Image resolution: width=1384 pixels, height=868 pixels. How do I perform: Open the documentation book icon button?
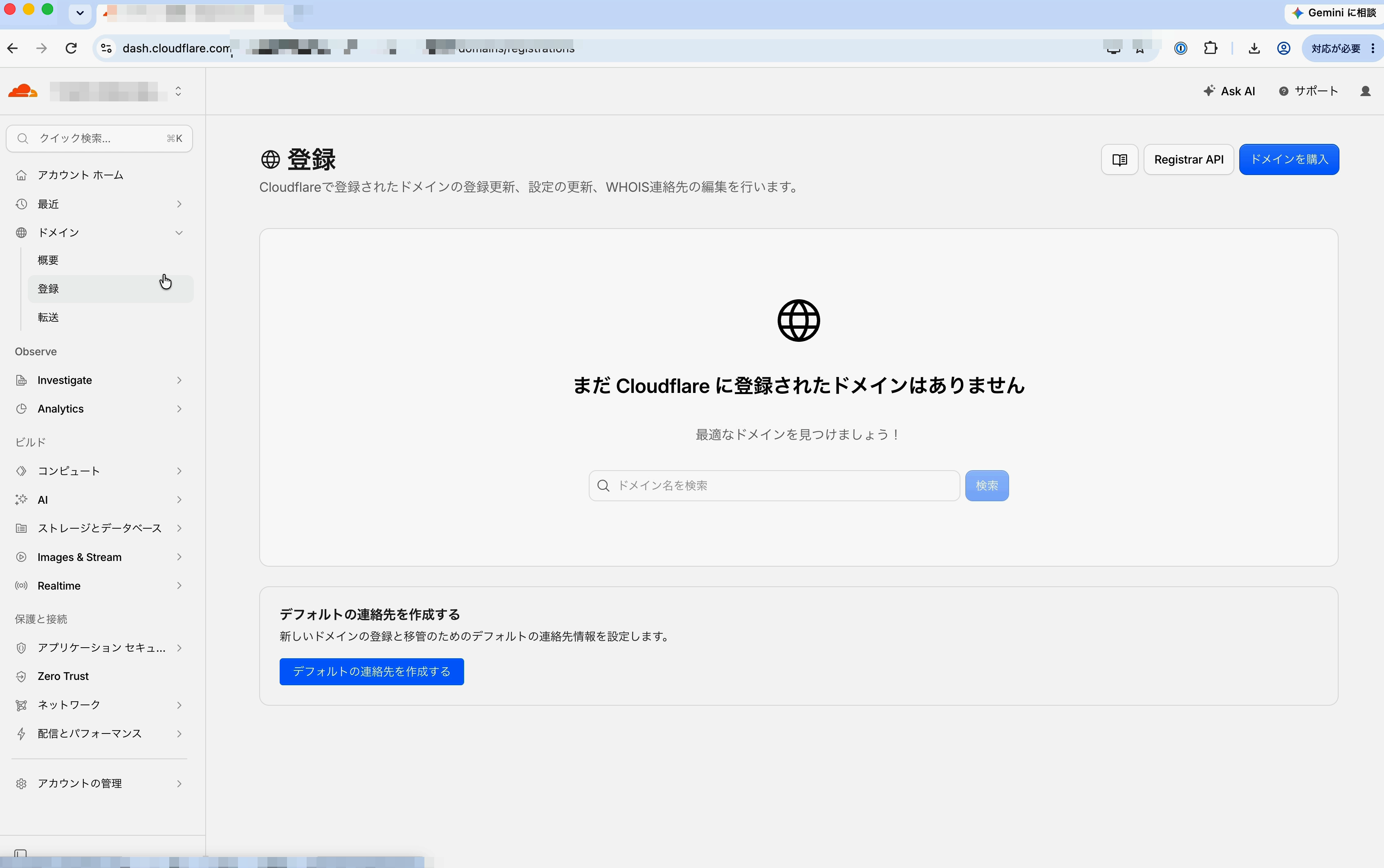click(1119, 159)
